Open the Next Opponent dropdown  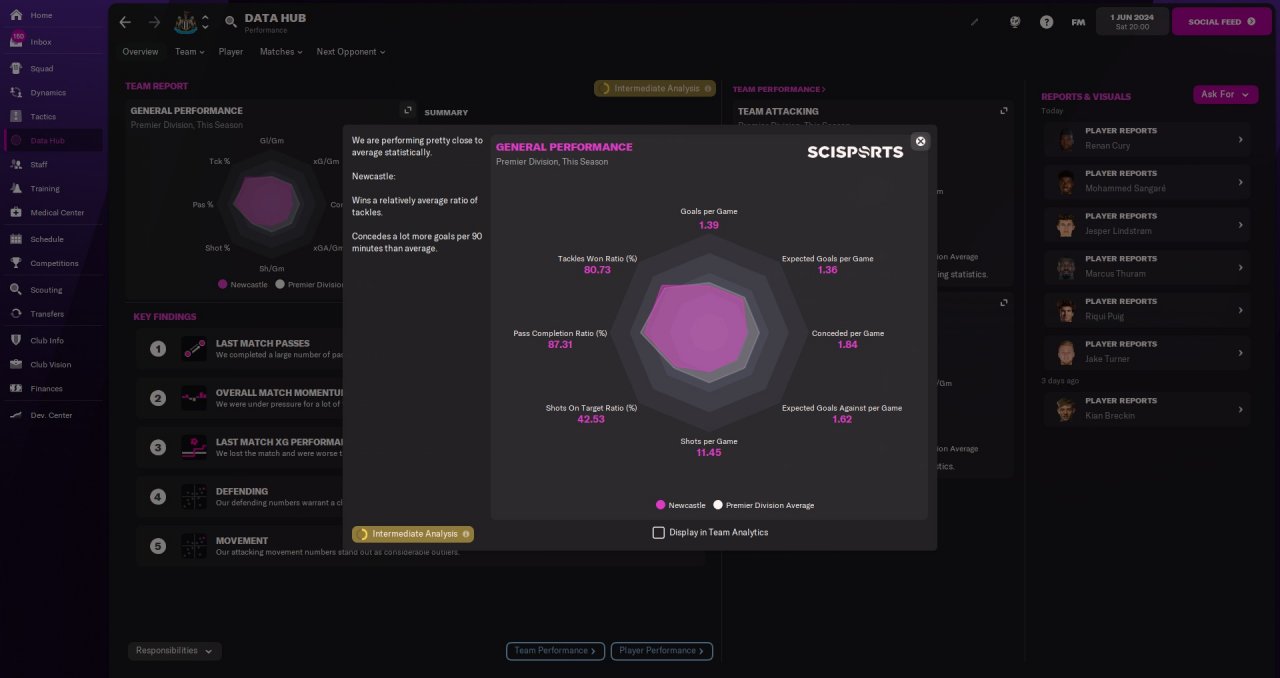click(x=350, y=52)
